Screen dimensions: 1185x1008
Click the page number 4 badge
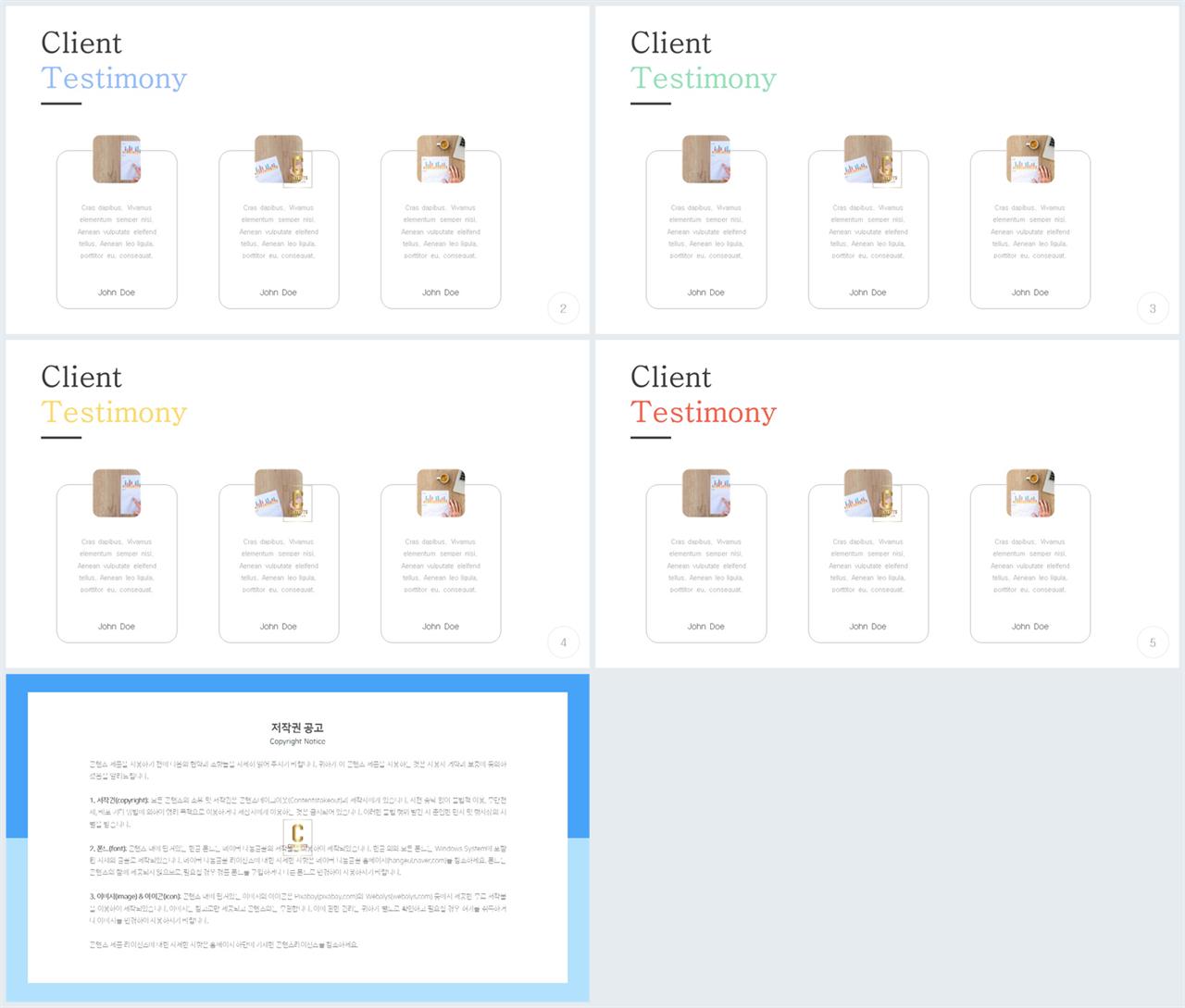[563, 642]
